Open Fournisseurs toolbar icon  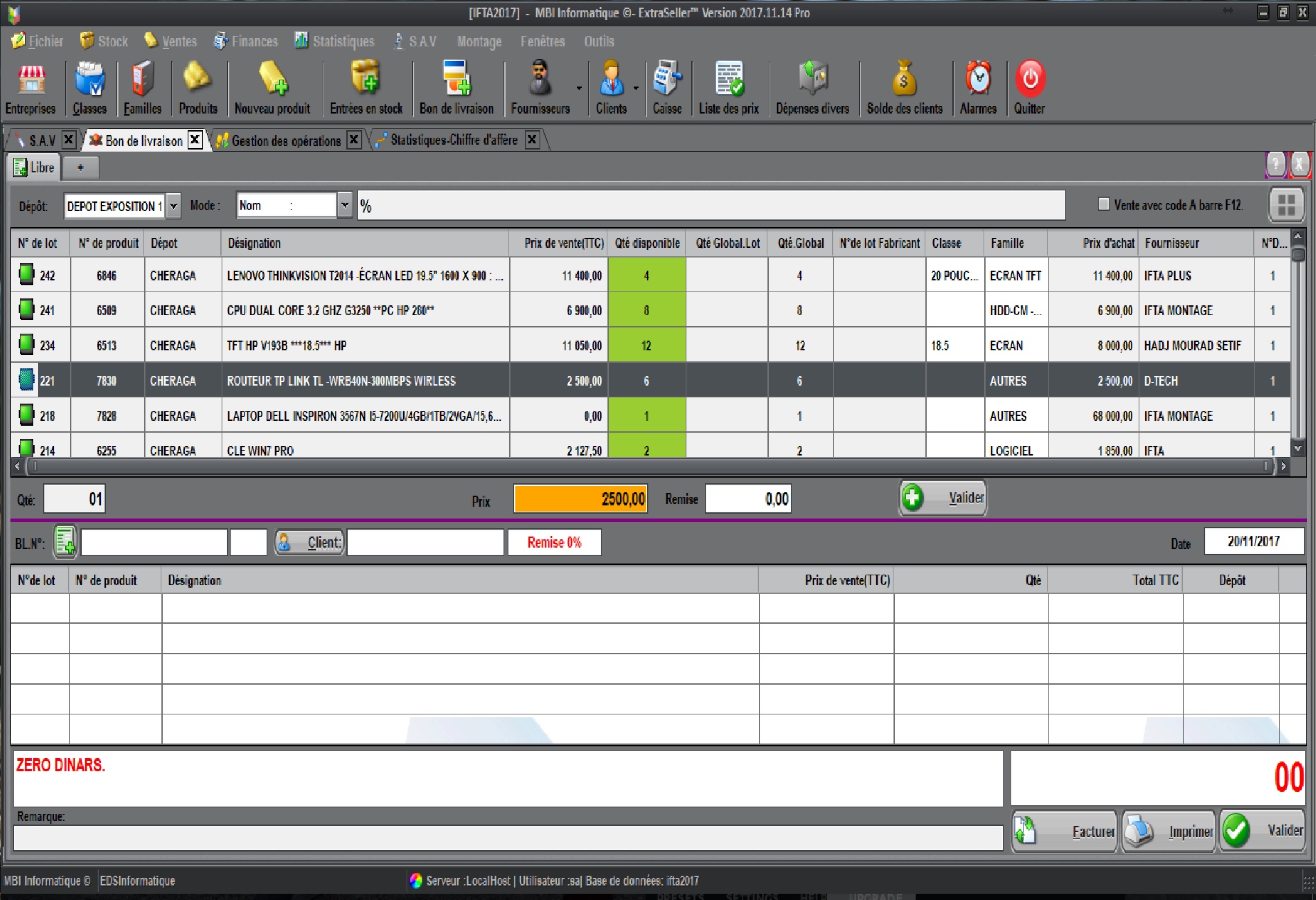tap(540, 88)
